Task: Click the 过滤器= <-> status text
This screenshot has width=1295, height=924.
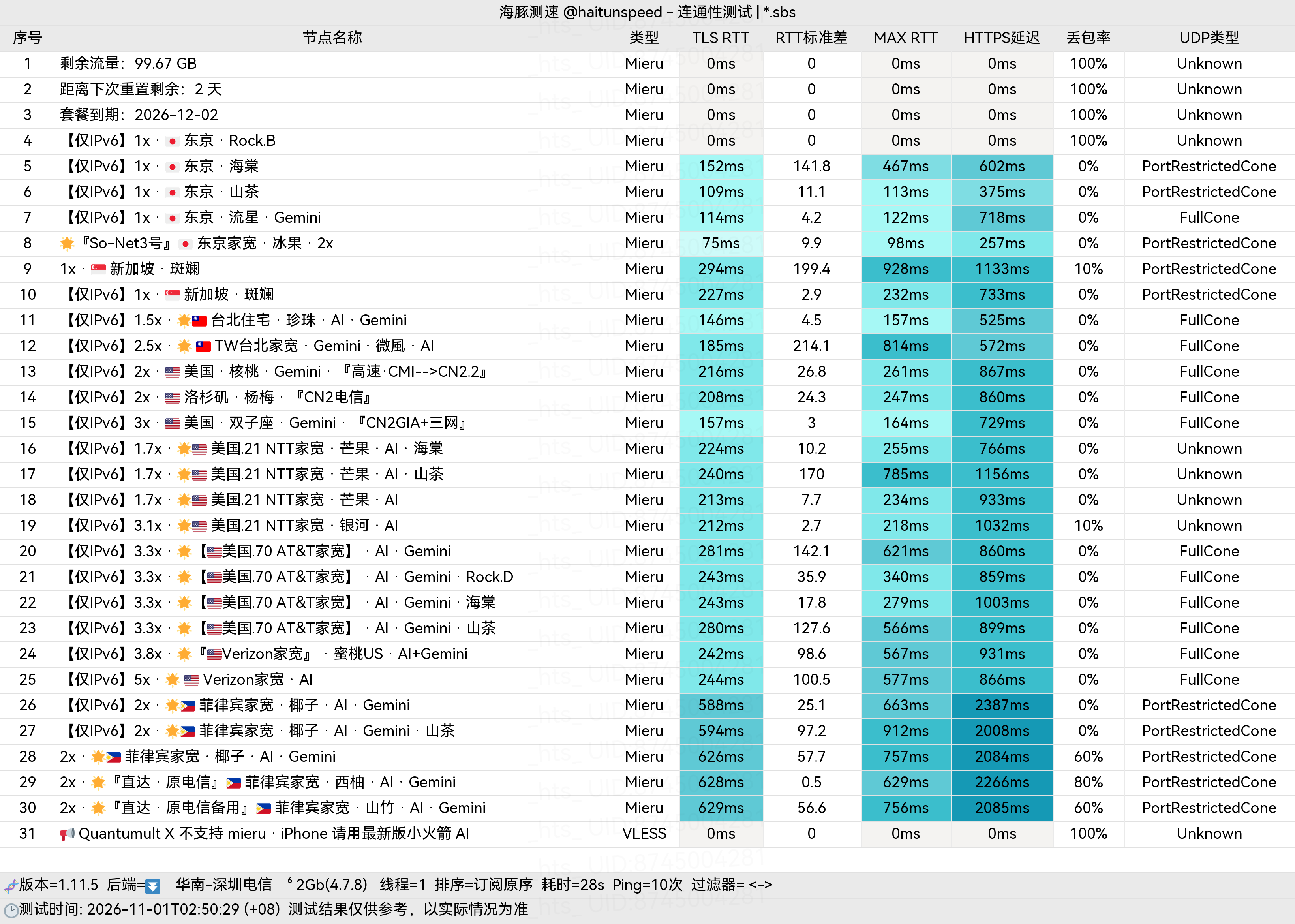Action: point(731,885)
